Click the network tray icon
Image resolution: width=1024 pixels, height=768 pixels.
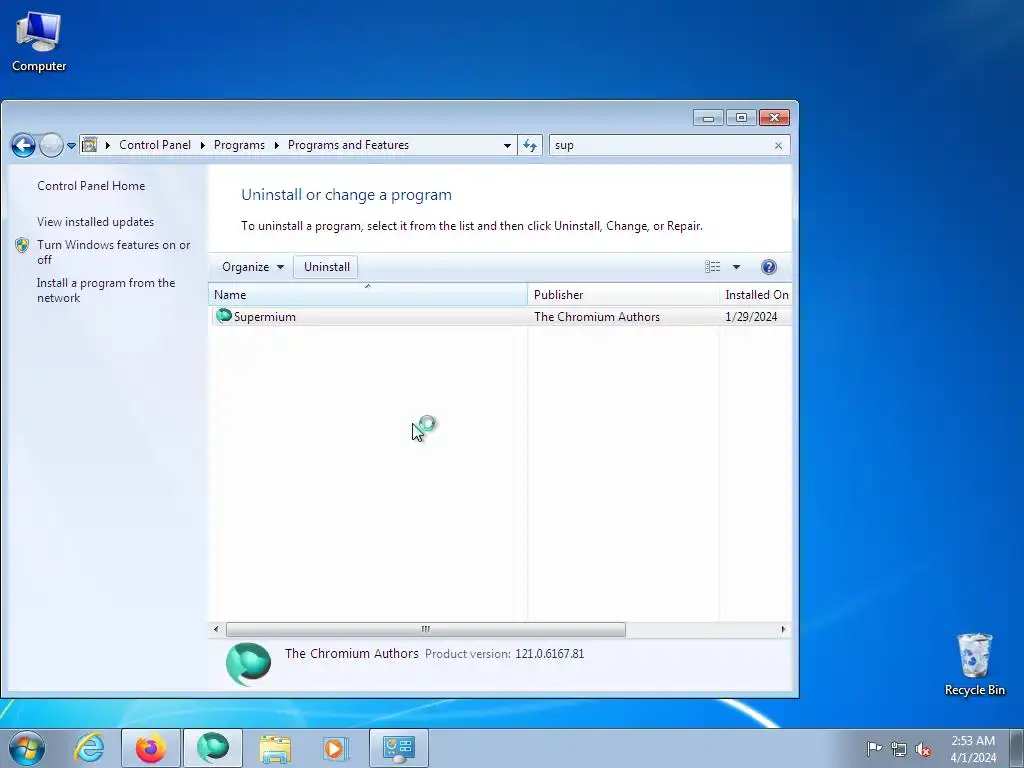point(899,749)
